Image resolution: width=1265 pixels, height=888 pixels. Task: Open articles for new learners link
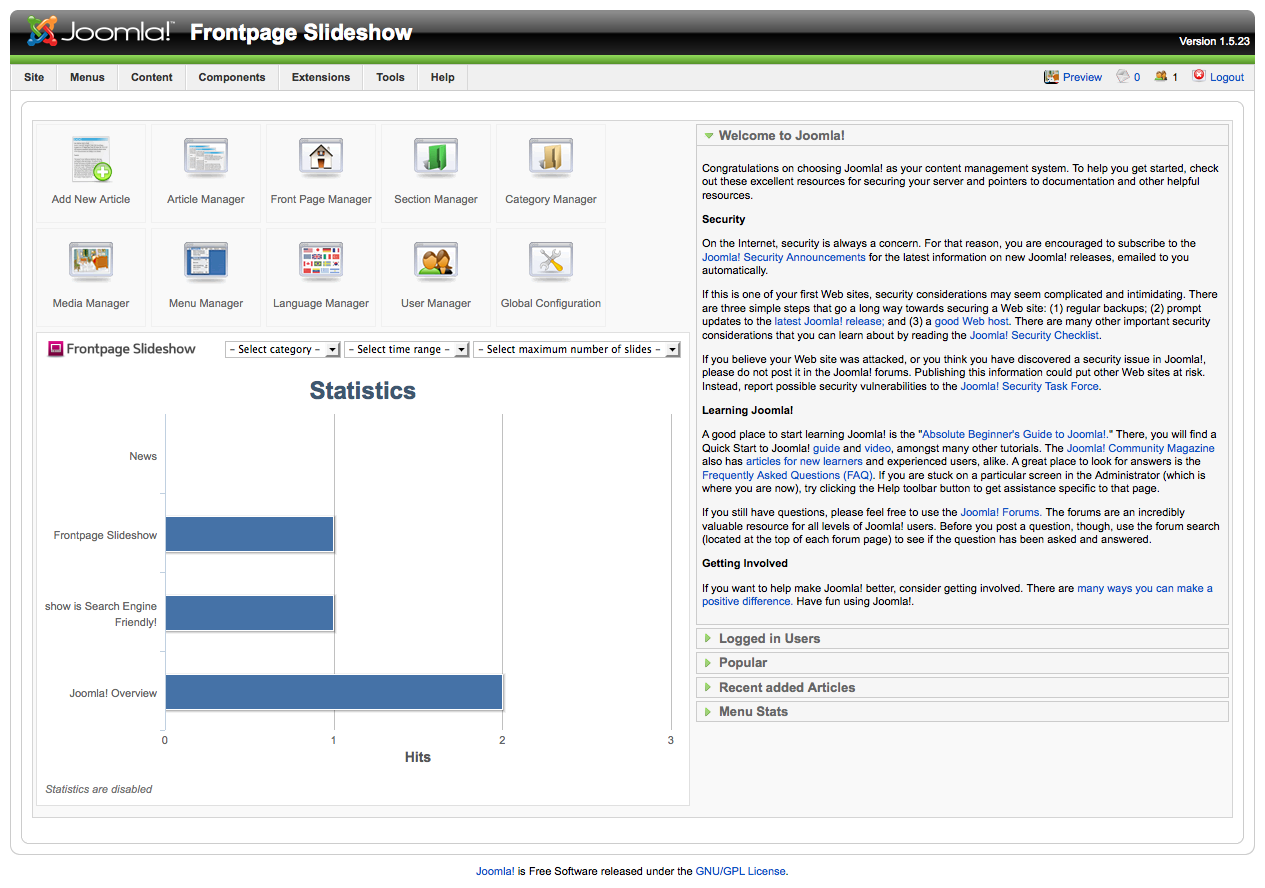pos(804,461)
